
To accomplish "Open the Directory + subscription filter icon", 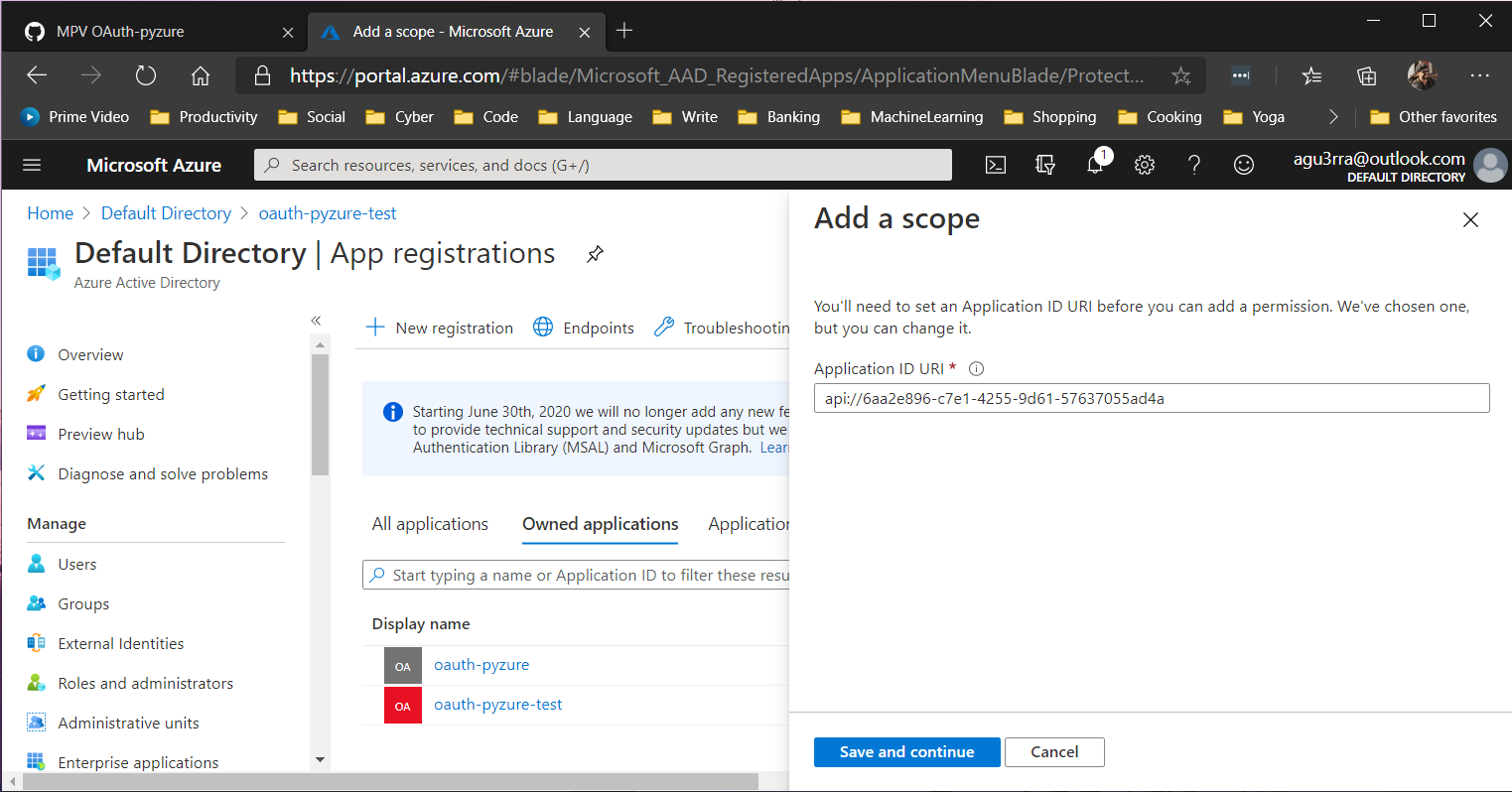I will point(1045,165).
